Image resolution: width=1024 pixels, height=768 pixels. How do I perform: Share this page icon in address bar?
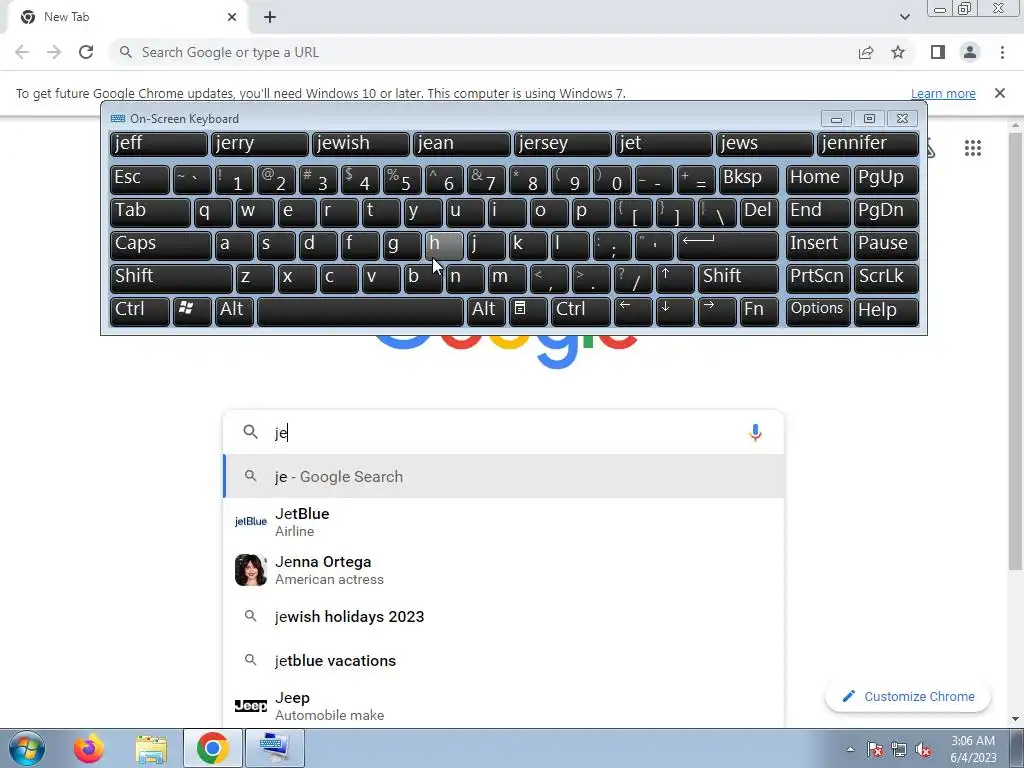click(866, 52)
